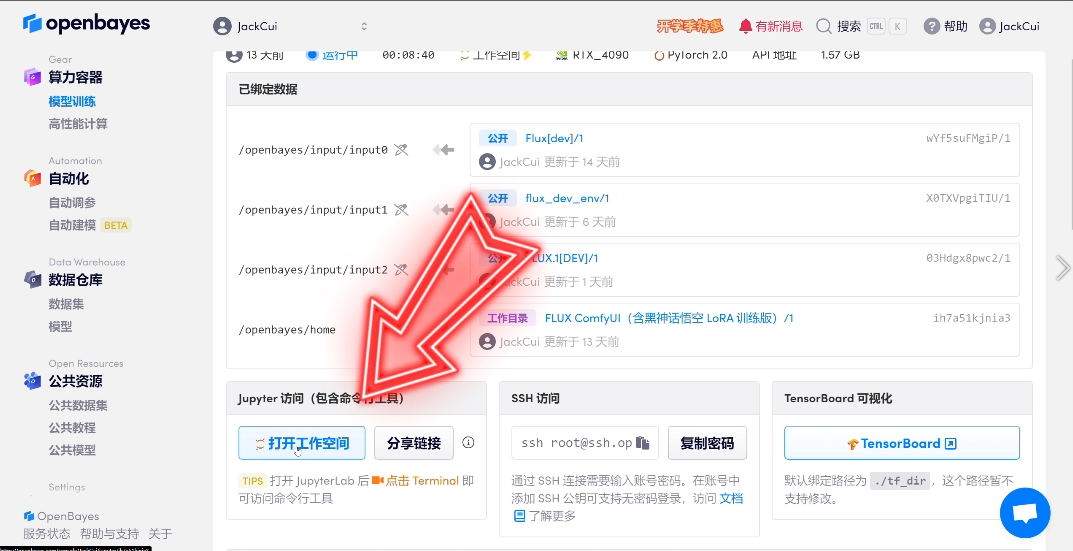Viewport: 1073px width, 551px height.
Task: Open the 公共资源 section icon
Action: (x=32, y=381)
